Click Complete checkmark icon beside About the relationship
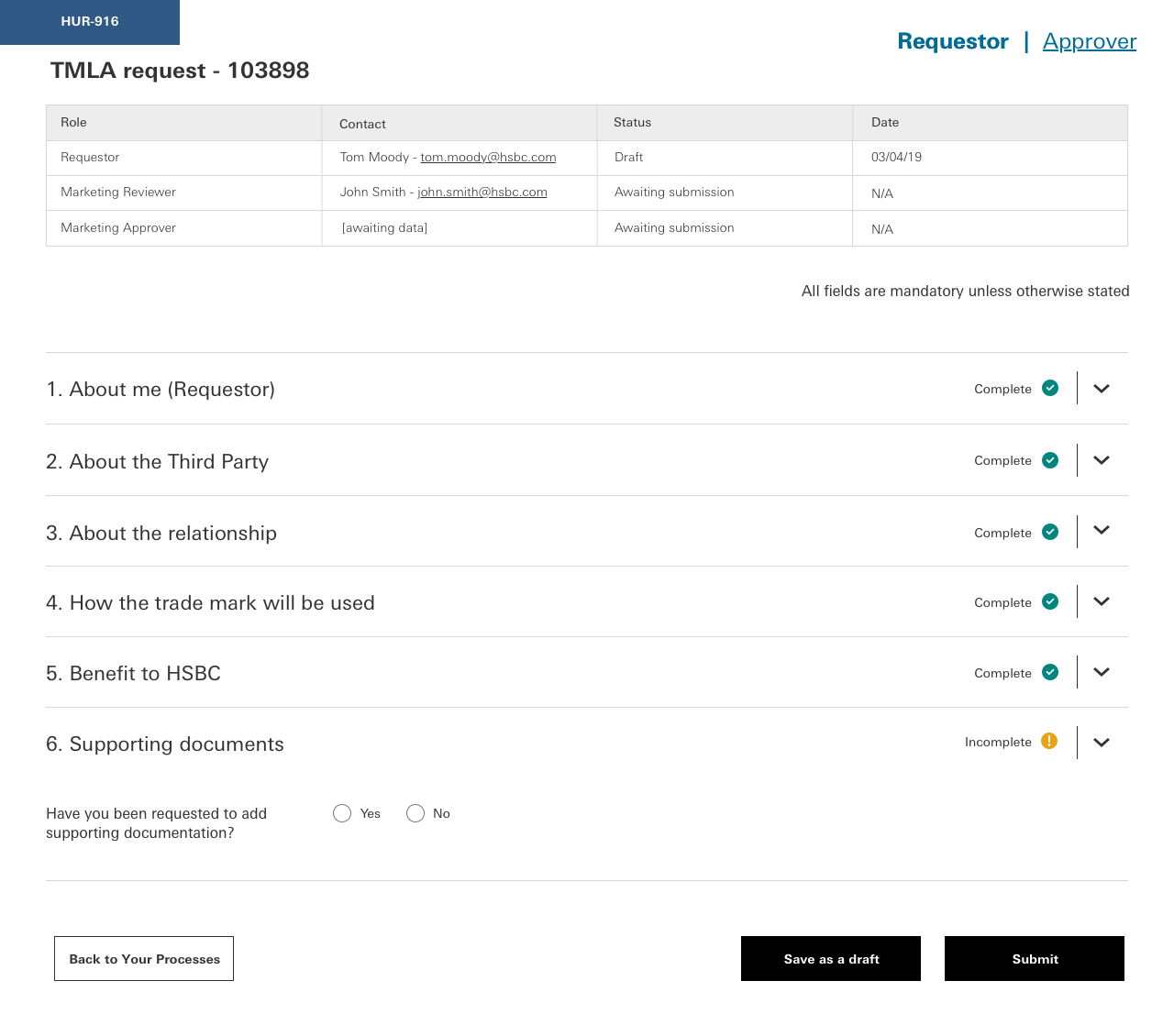1174x1036 pixels. (1050, 532)
